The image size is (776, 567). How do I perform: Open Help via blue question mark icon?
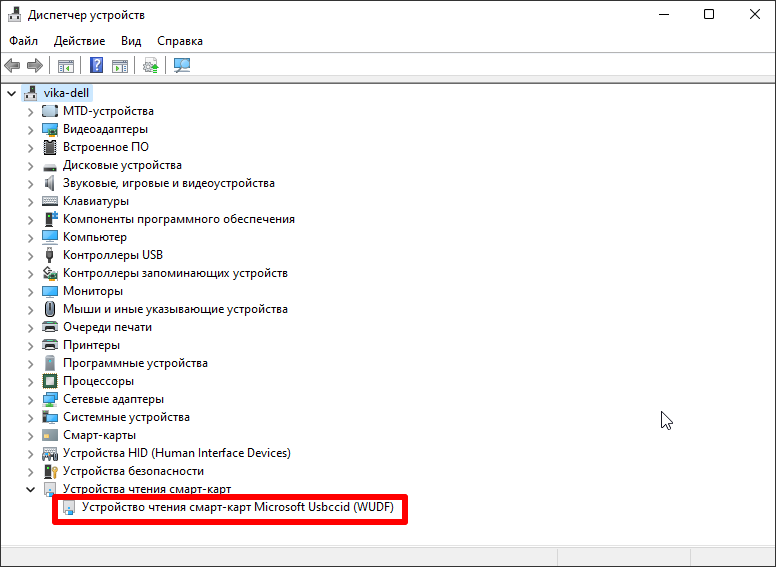coord(97,66)
